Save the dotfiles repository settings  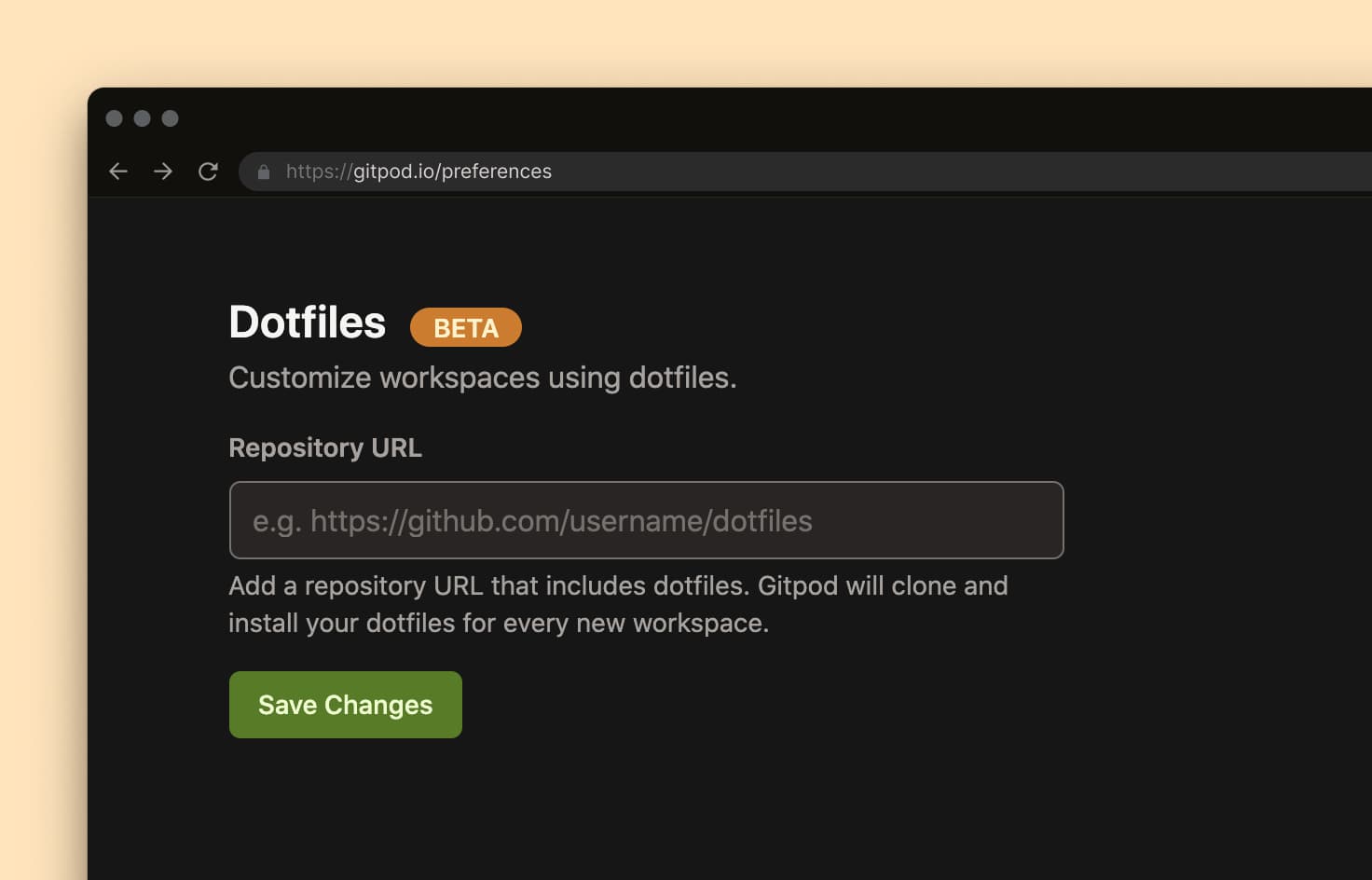click(x=345, y=705)
